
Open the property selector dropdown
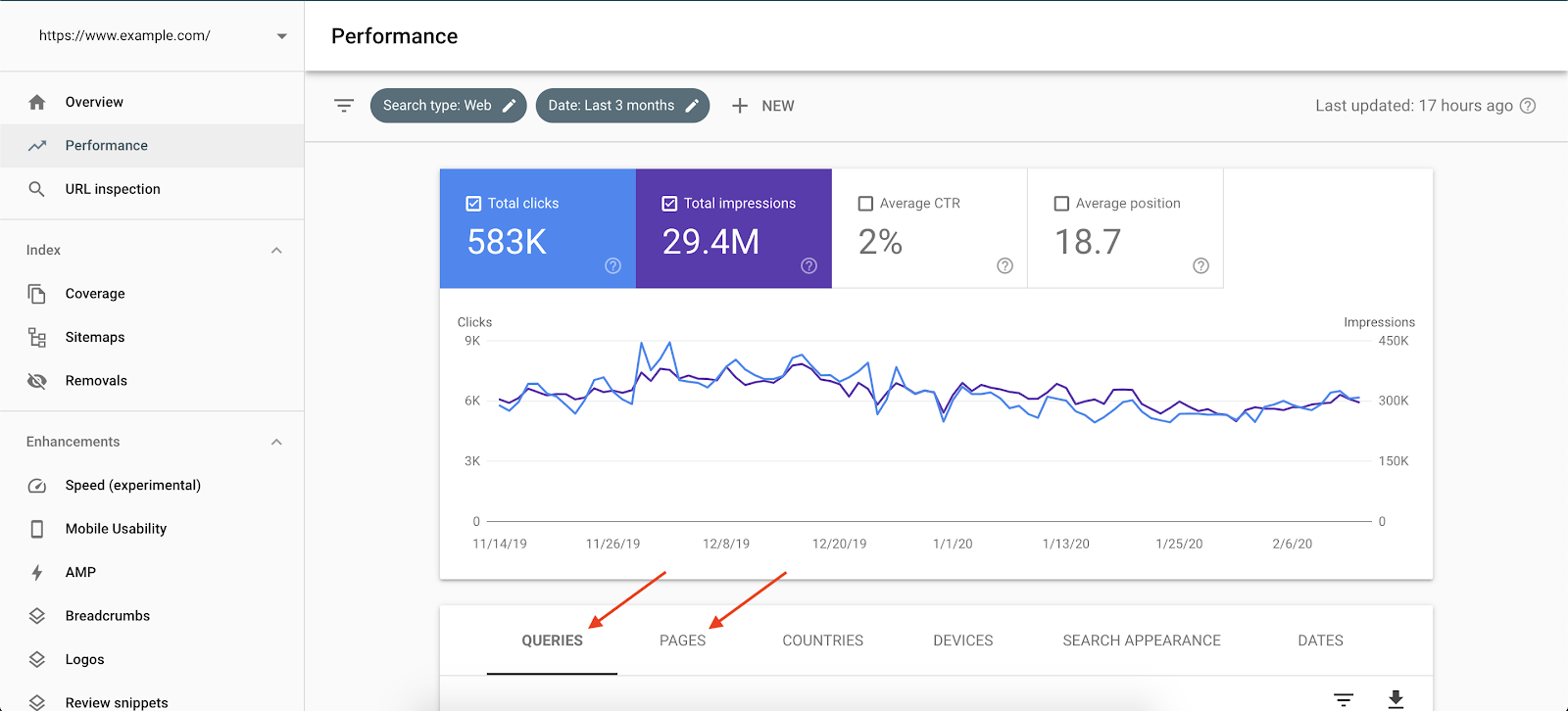[x=281, y=36]
